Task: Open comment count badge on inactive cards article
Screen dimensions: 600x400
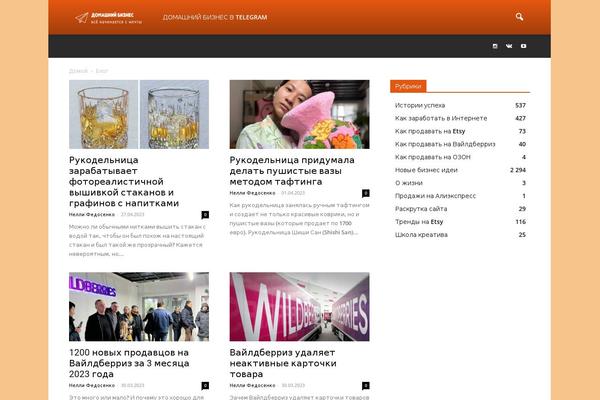Action: pos(365,385)
